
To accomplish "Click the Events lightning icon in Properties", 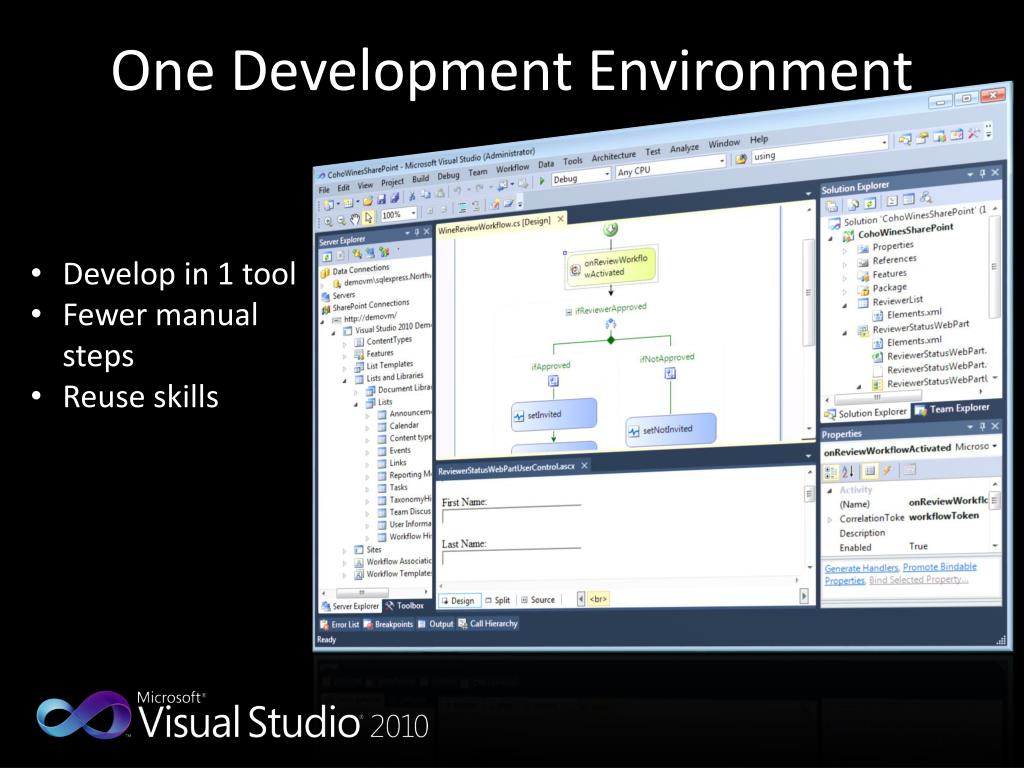I will coord(888,470).
